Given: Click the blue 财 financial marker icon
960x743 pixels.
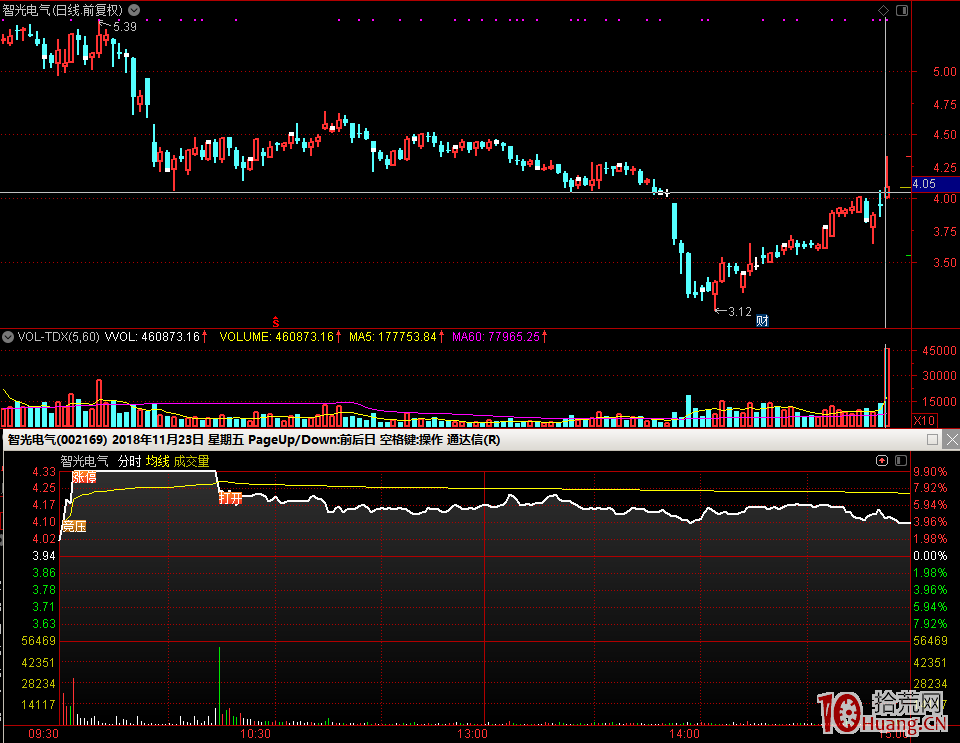Looking at the screenshot, I should tap(762, 320).
